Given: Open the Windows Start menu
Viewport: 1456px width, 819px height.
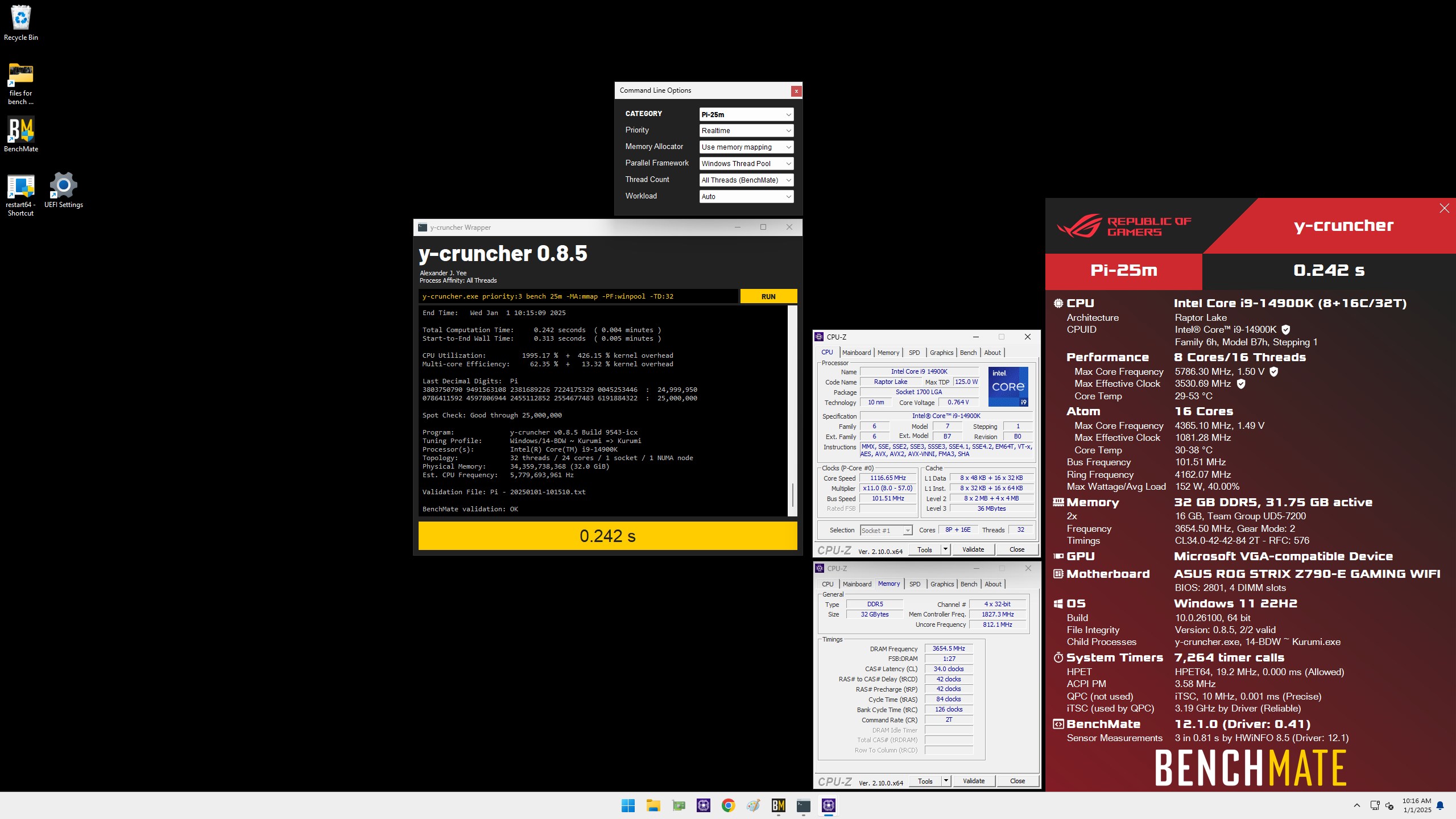Looking at the screenshot, I should pyautogui.click(x=628, y=805).
